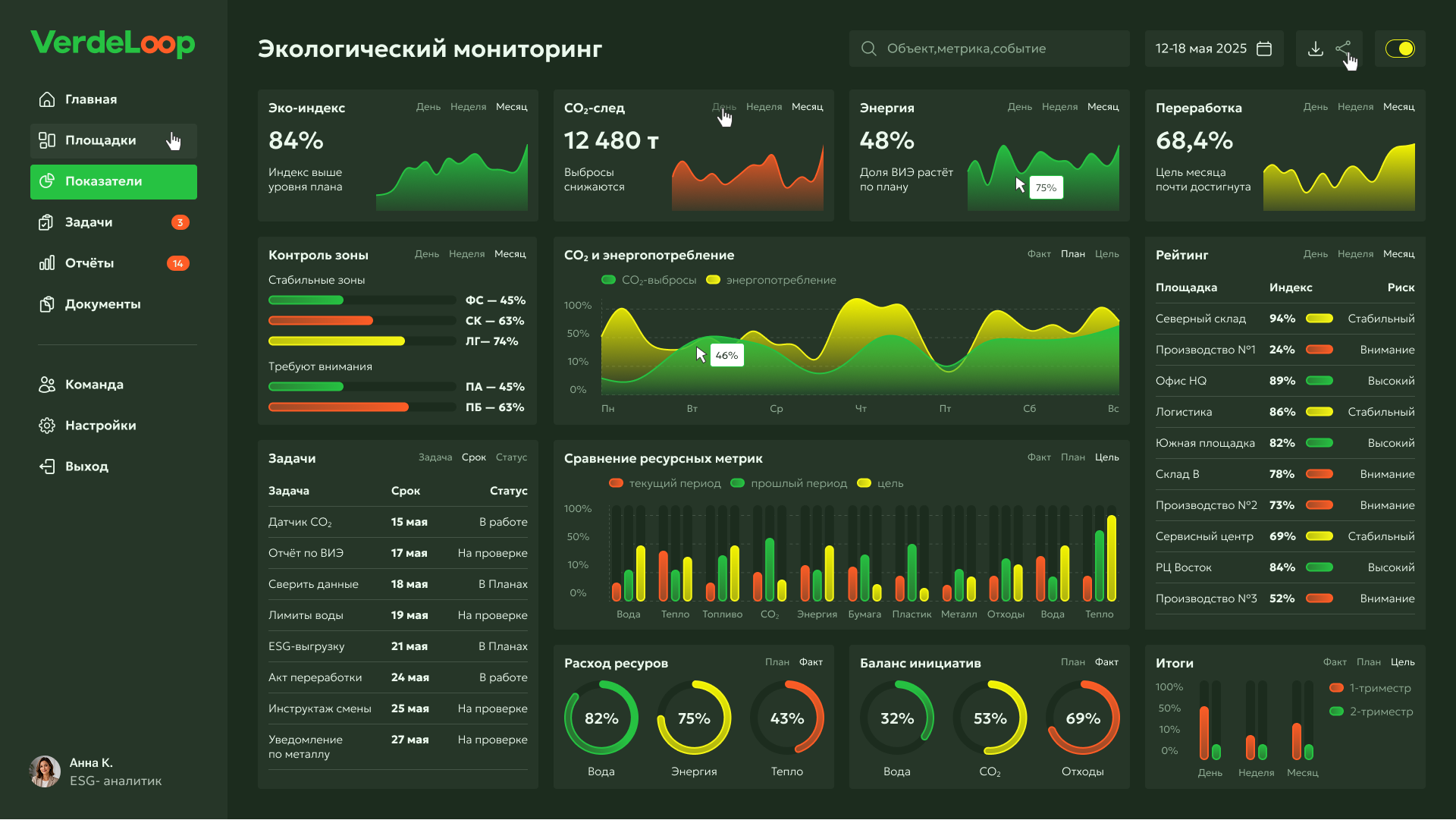Click search field Объект, метрика, событие
Viewport: 1456px width, 820px height.
point(990,49)
